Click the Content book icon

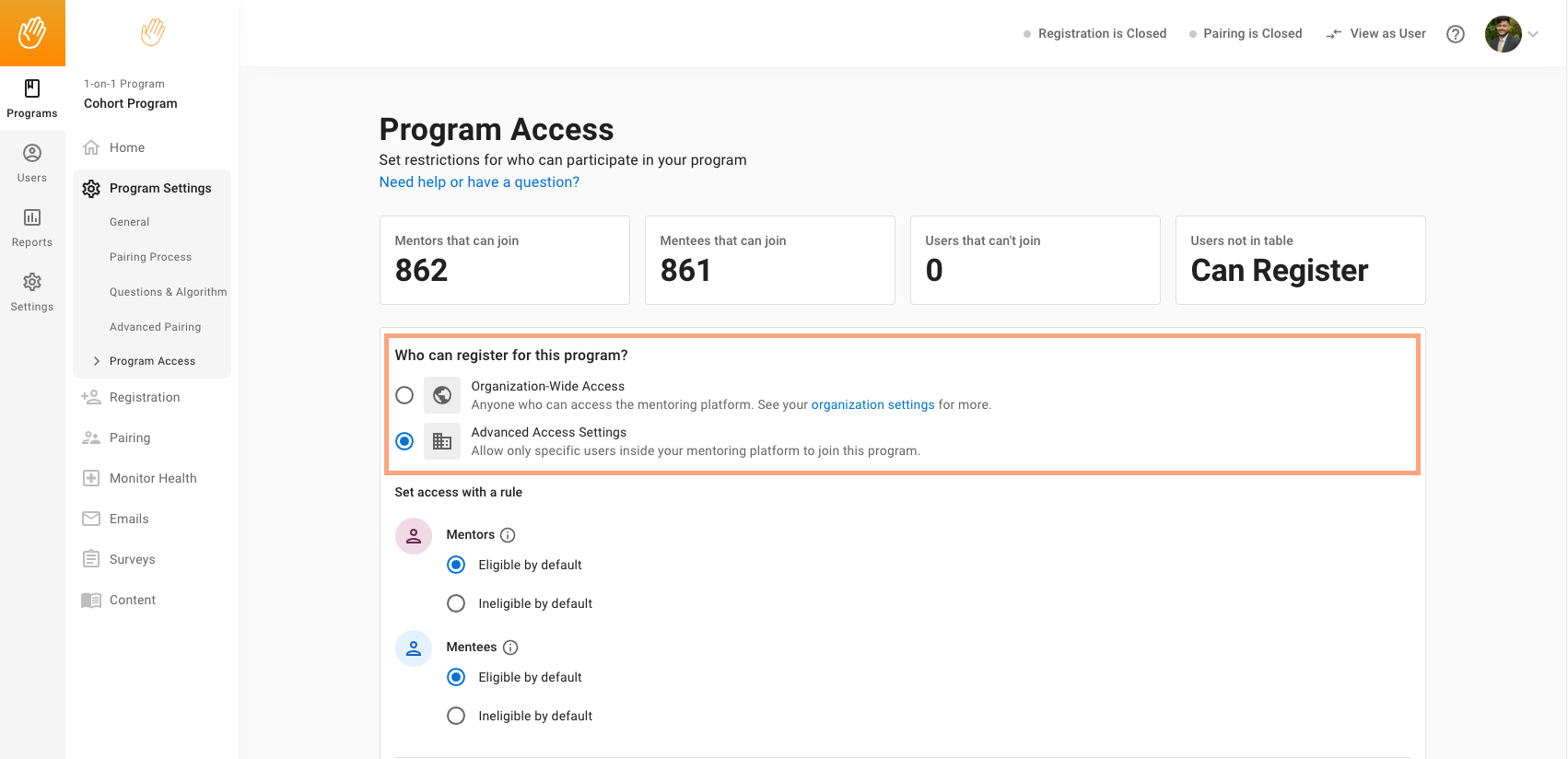[x=91, y=600]
